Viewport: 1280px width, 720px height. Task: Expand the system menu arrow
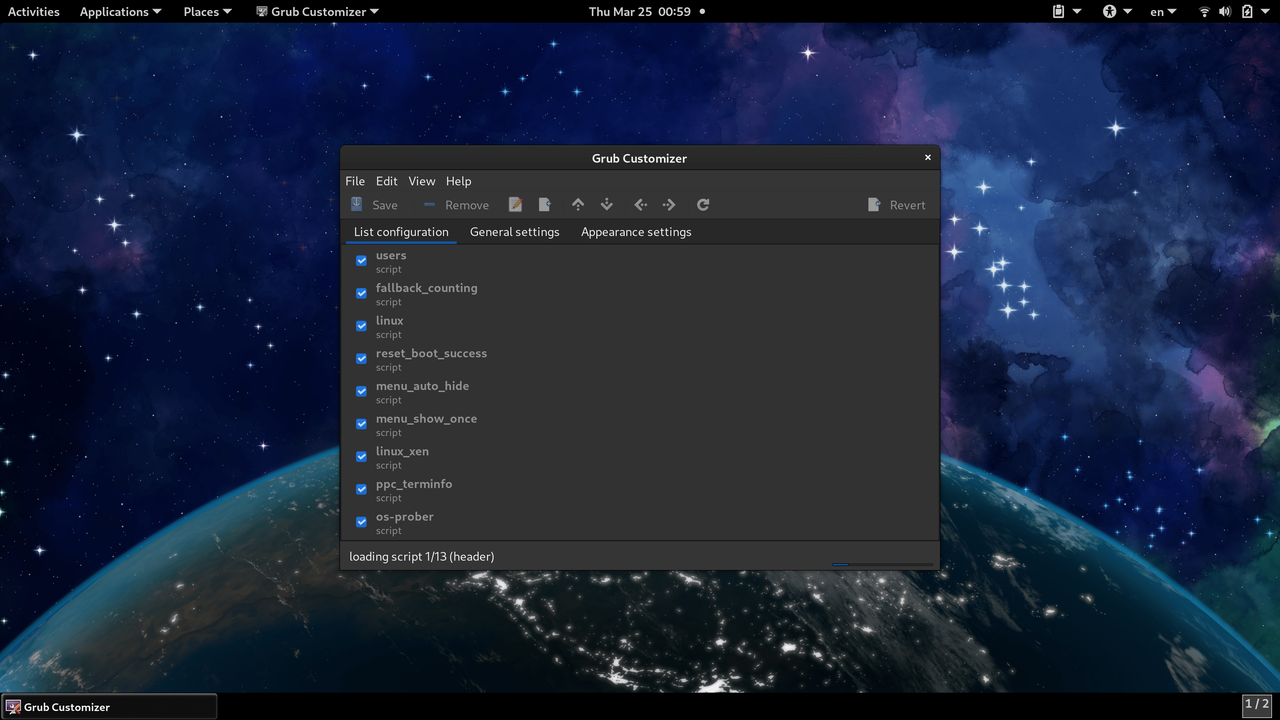pos(1265,12)
